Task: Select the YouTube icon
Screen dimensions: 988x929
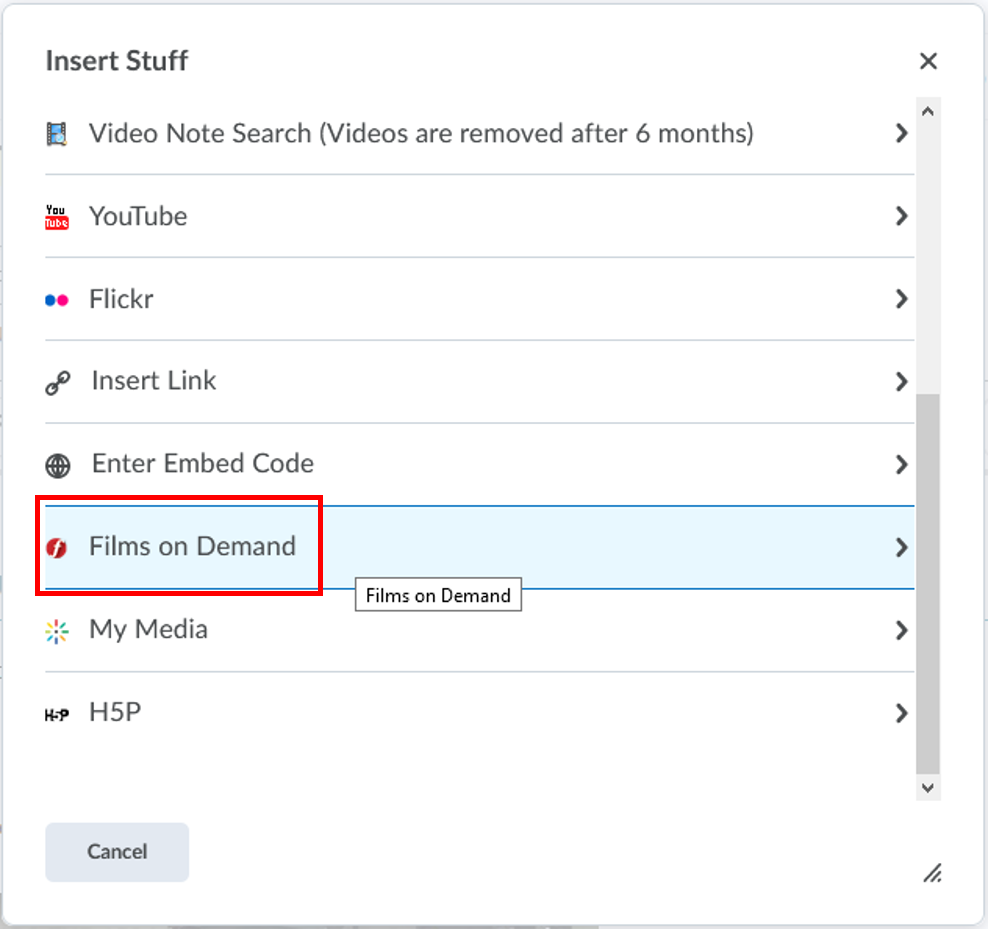Action: (57, 216)
